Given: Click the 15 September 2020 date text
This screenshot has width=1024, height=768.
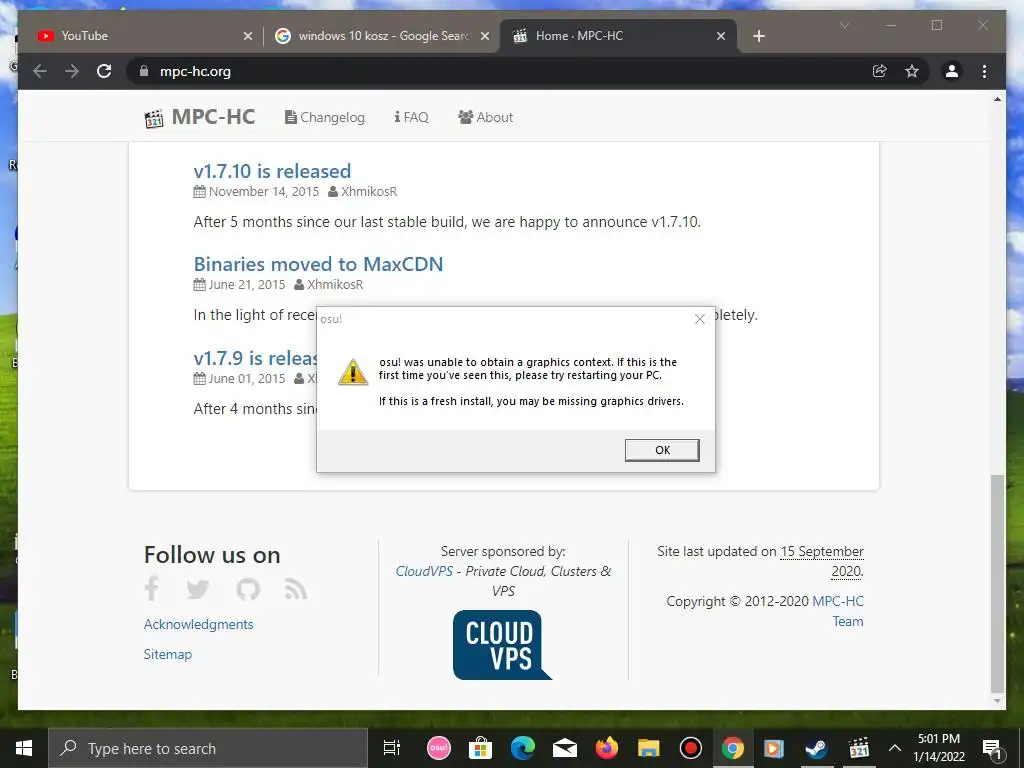Looking at the screenshot, I should pos(822,561).
